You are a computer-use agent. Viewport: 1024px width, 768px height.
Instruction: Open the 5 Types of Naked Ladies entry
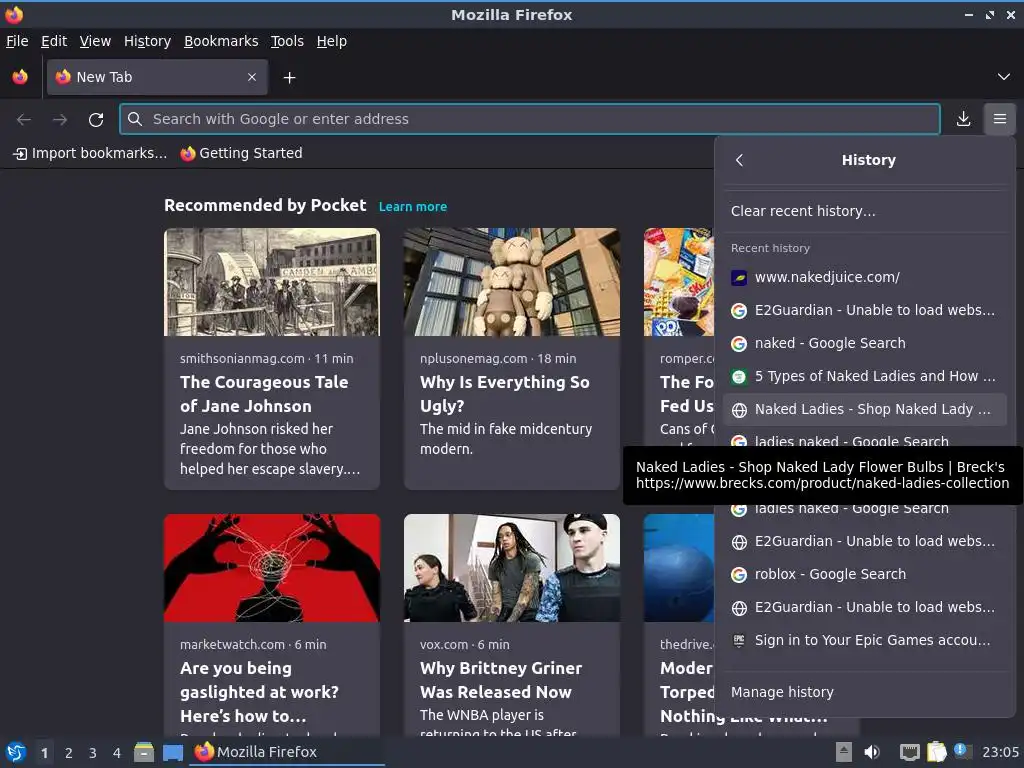pyautogui.click(x=865, y=376)
